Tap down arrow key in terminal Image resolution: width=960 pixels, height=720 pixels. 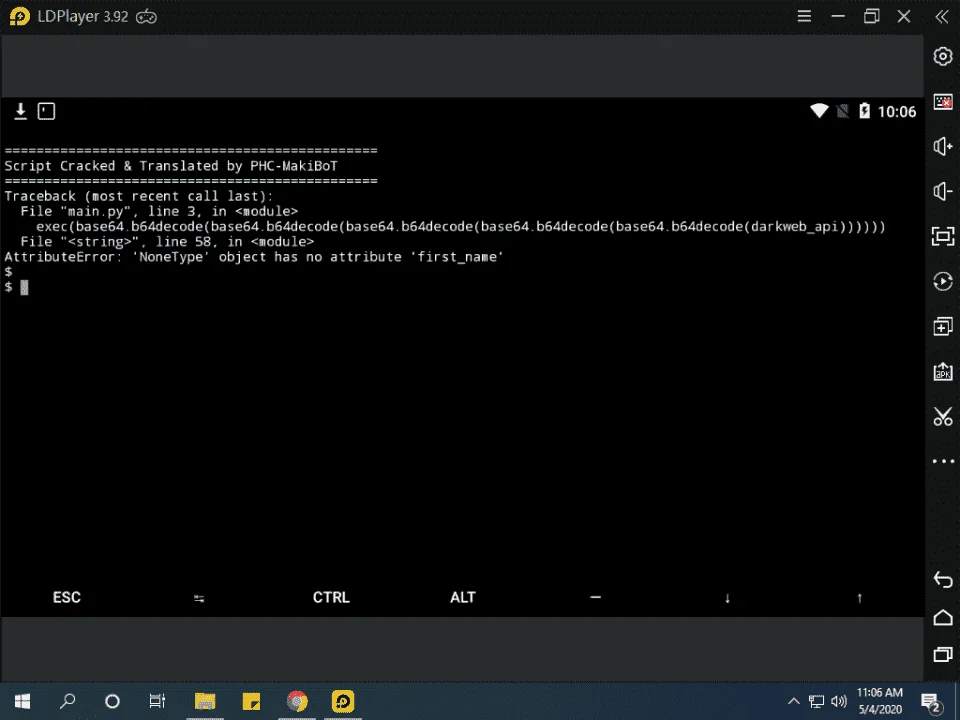pyautogui.click(x=727, y=598)
